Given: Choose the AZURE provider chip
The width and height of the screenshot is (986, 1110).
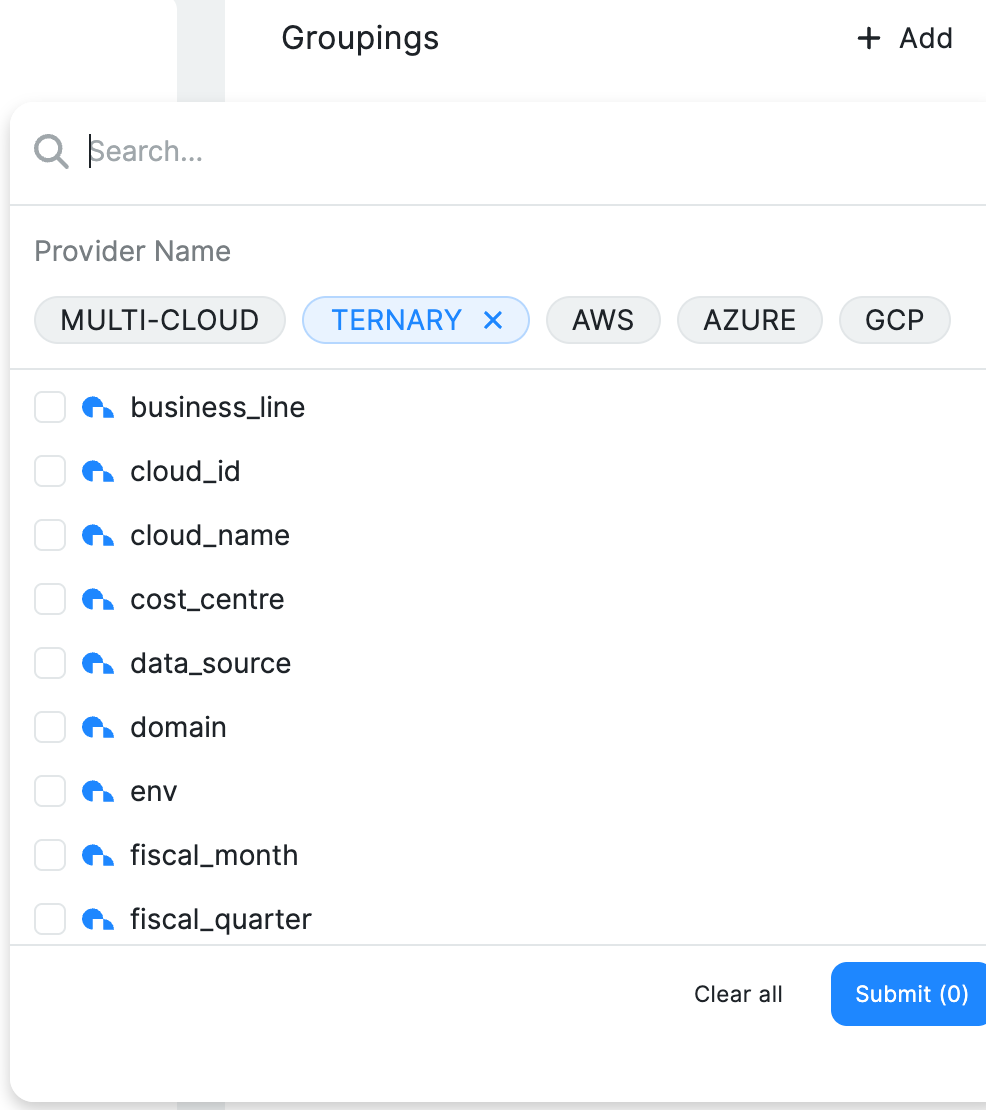Looking at the screenshot, I should (x=750, y=320).
